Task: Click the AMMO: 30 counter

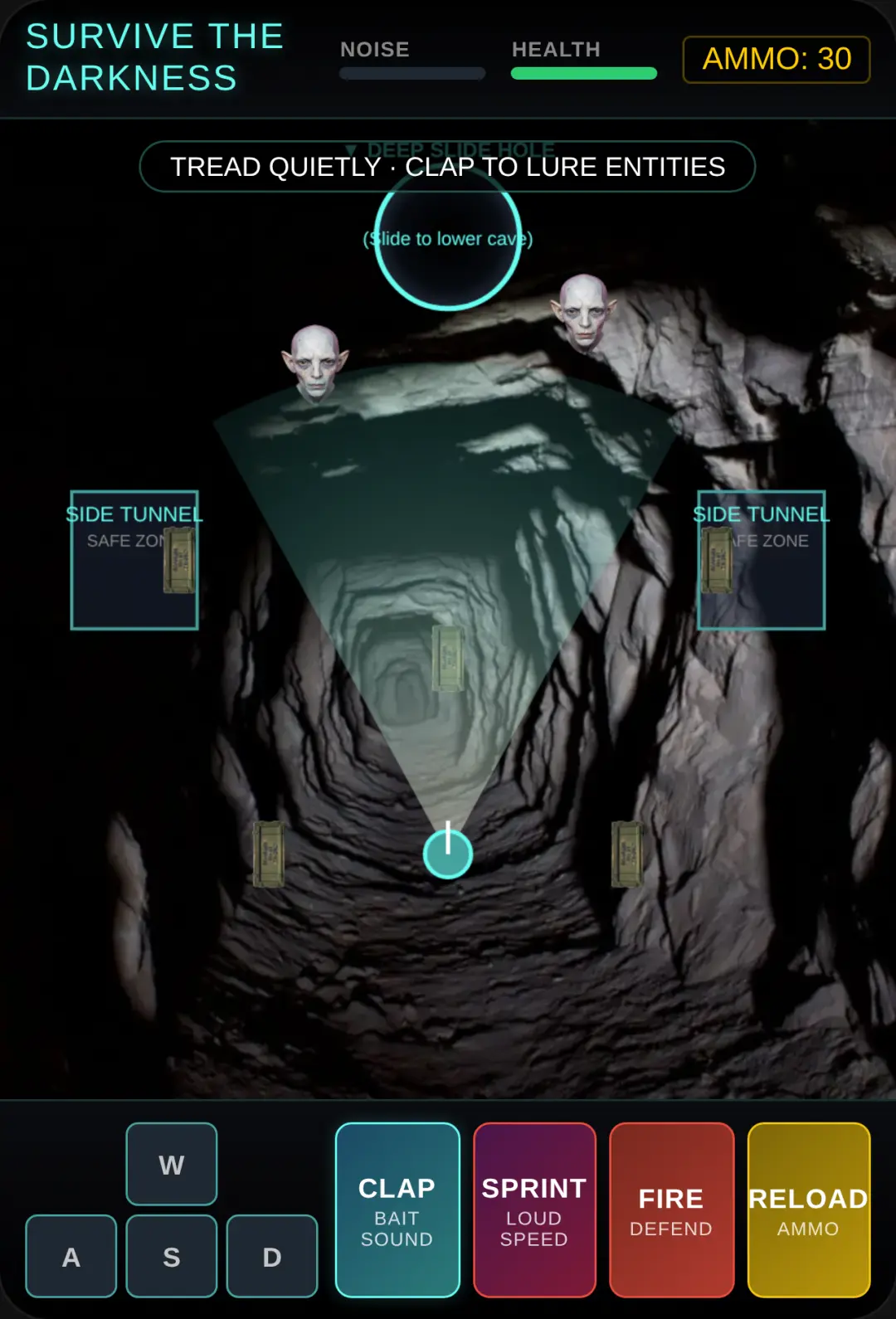Action: click(x=777, y=59)
